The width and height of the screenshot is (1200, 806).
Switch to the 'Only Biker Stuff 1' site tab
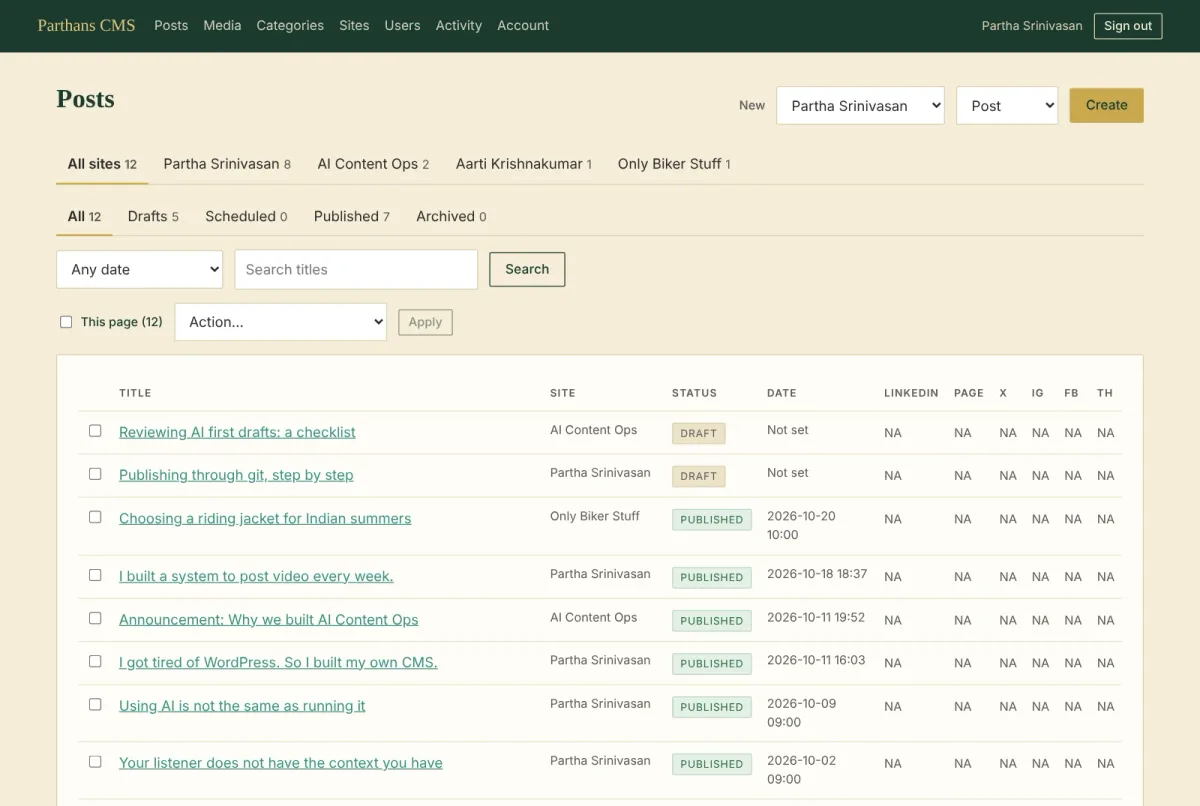tap(674, 164)
